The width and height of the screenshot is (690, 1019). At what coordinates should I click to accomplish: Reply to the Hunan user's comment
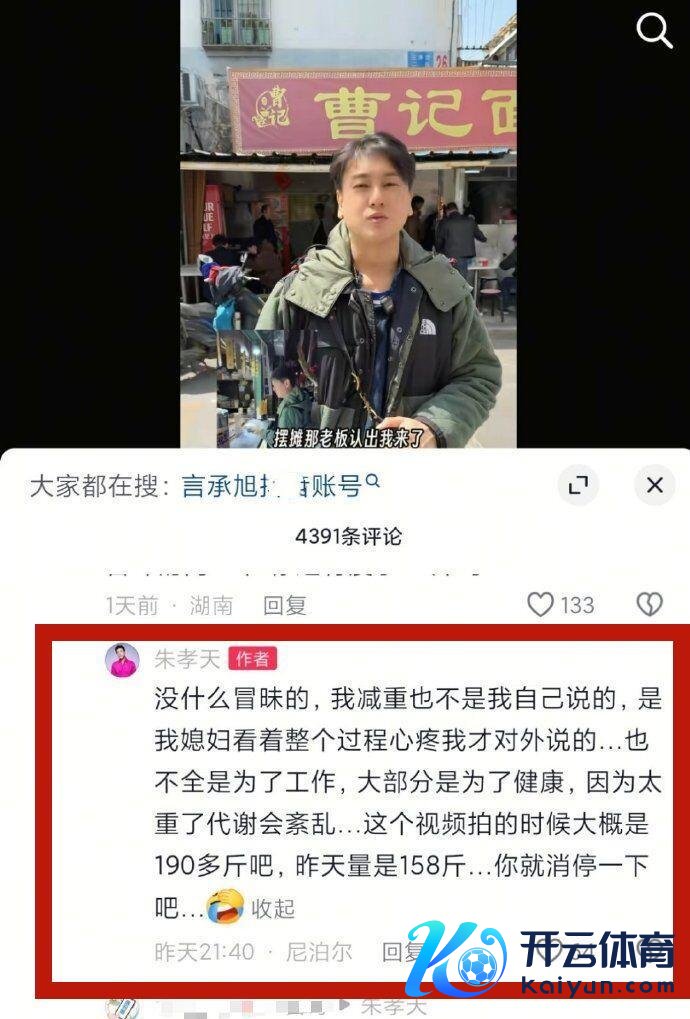click(x=284, y=606)
